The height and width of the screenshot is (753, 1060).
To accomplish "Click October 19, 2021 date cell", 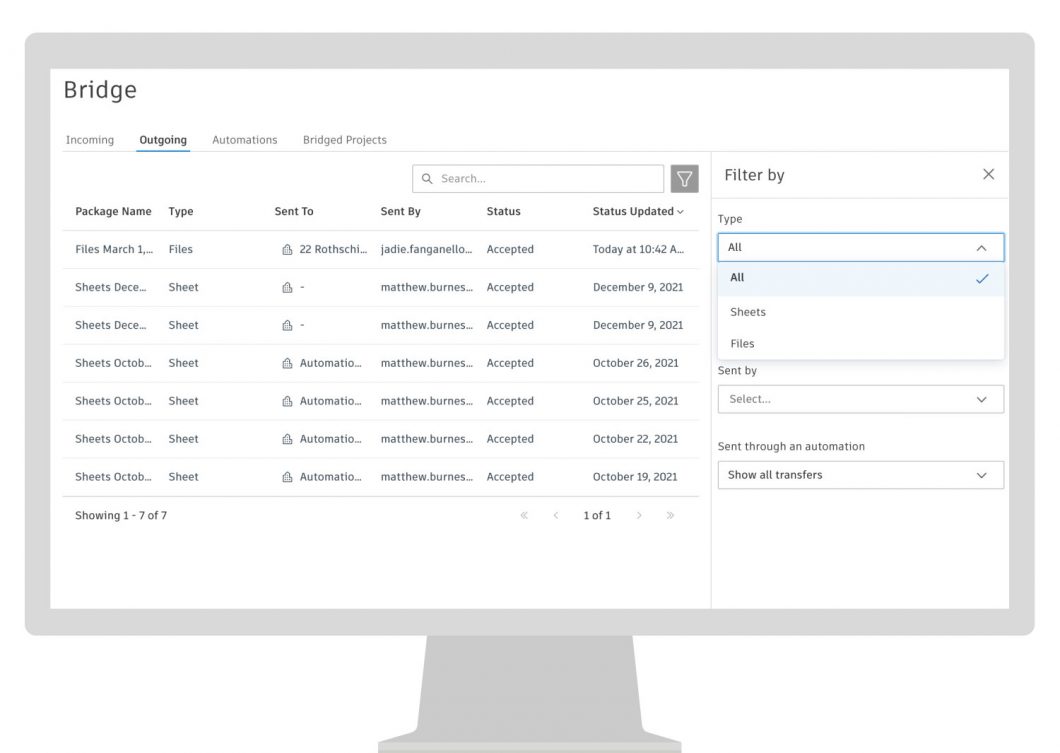I will coord(635,477).
